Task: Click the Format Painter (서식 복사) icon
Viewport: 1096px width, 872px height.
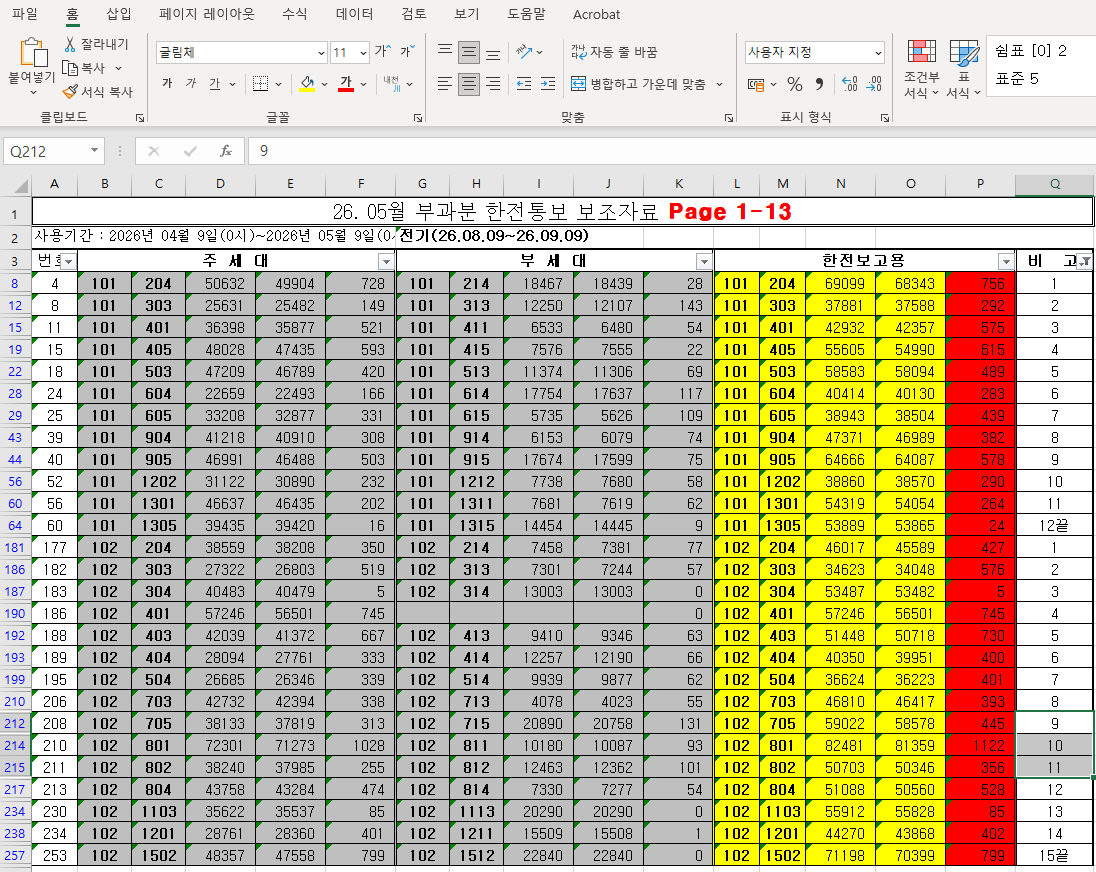Action: point(70,92)
